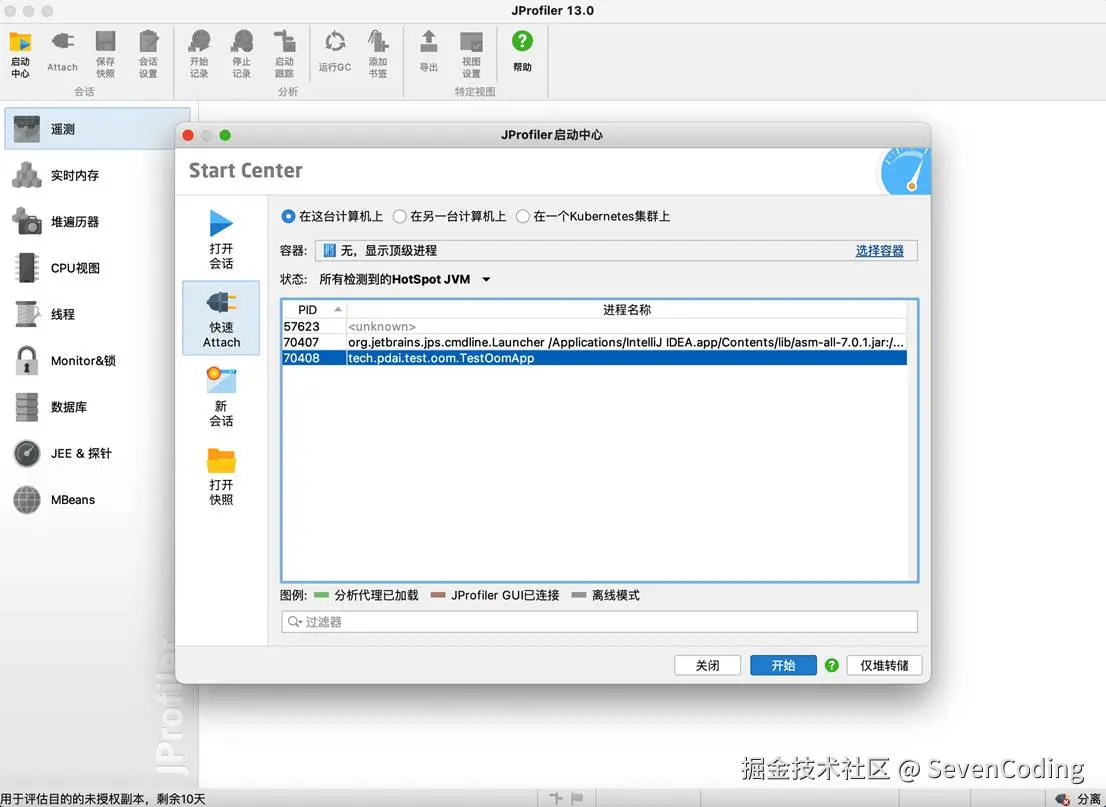Click the 选择容器 link
The height and width of the screenshot is (807, 1106).
879,250
